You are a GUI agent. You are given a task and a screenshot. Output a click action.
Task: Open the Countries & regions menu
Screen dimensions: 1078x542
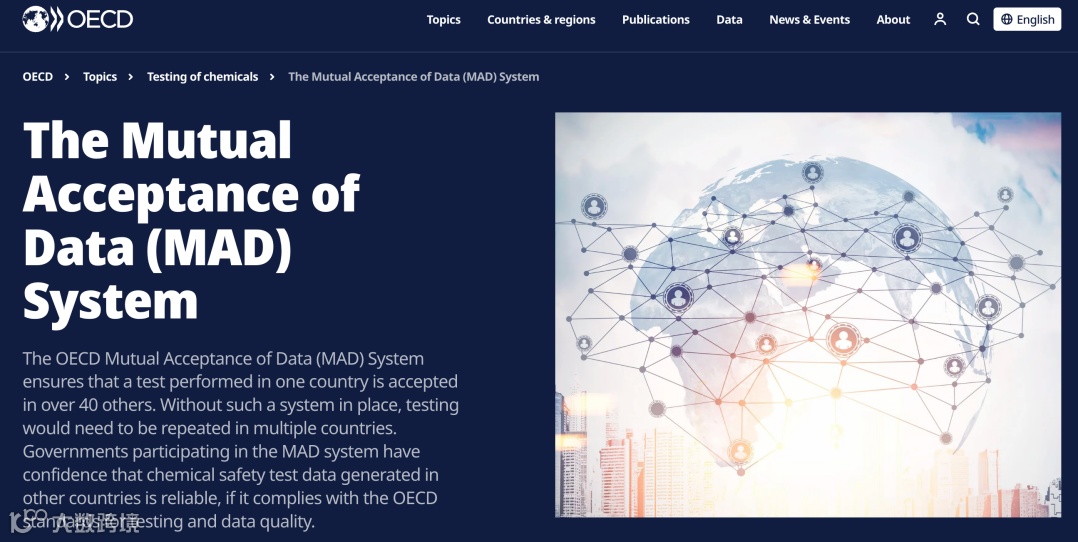(541, 19)
